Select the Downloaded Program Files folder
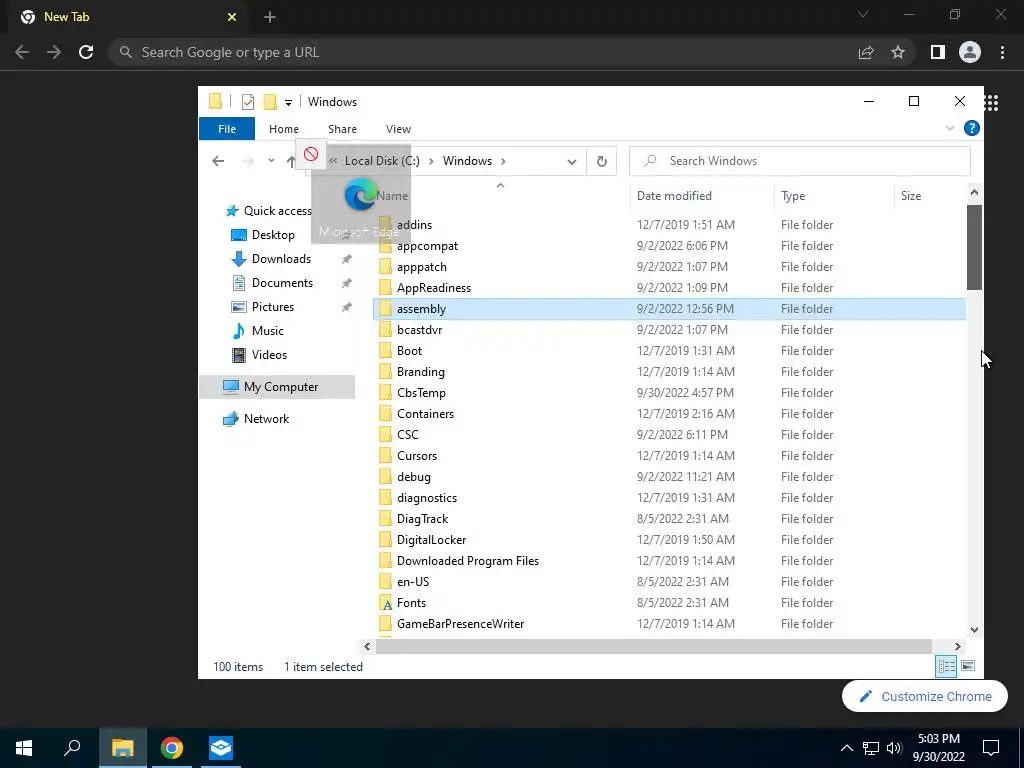 pyautogui.click(x=468, y=560)
